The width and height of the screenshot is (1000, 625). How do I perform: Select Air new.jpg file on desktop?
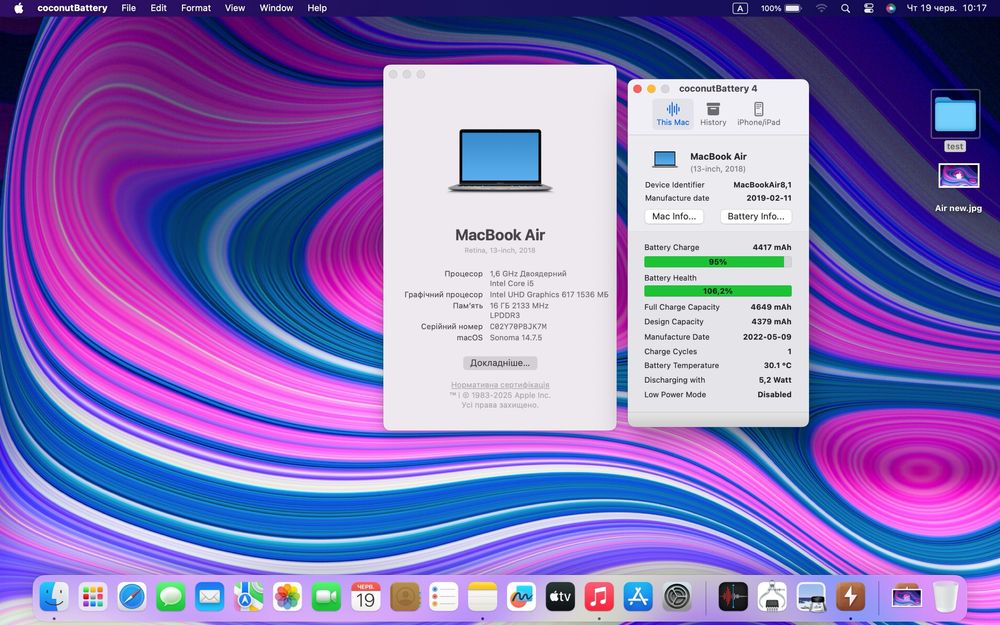coord(959,188)
